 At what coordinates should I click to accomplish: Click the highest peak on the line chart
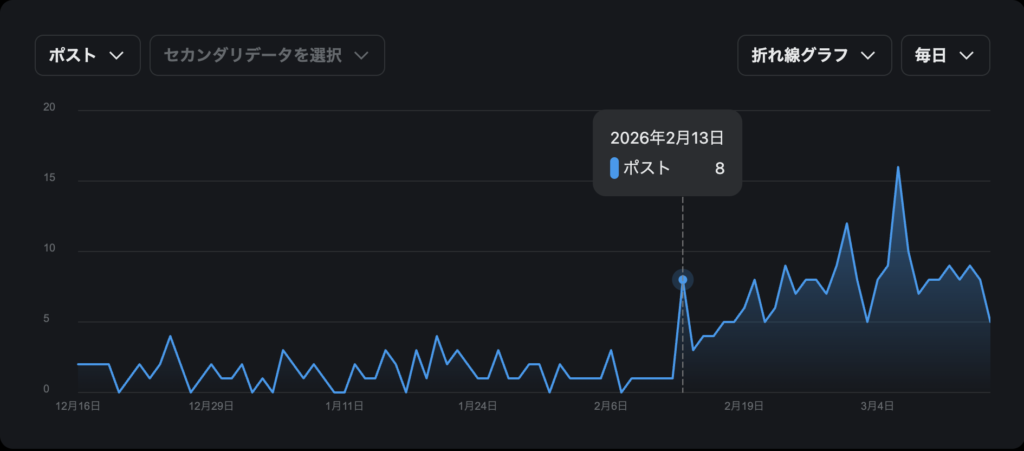pos(898,167)
